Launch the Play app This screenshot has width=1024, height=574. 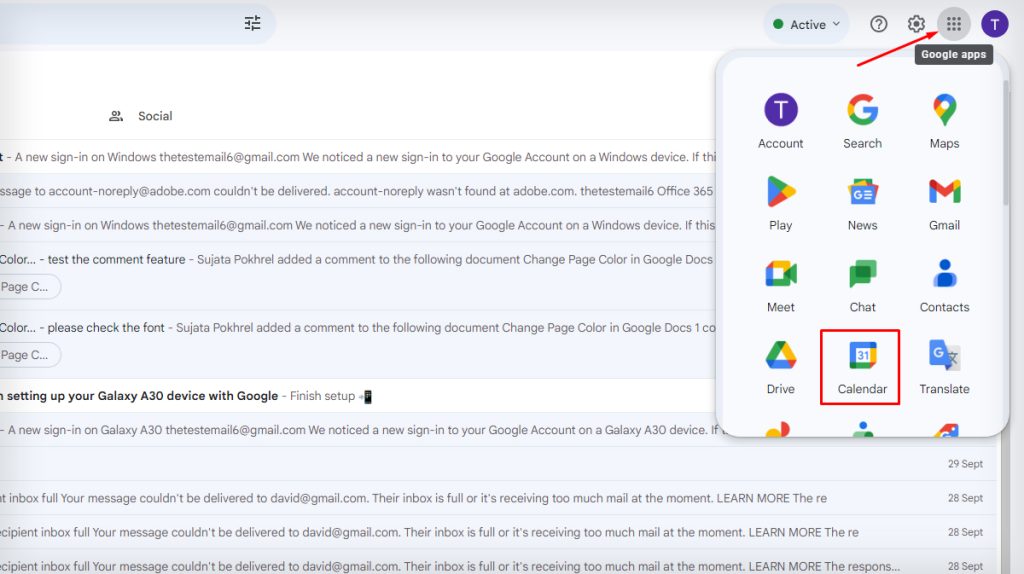780,203
